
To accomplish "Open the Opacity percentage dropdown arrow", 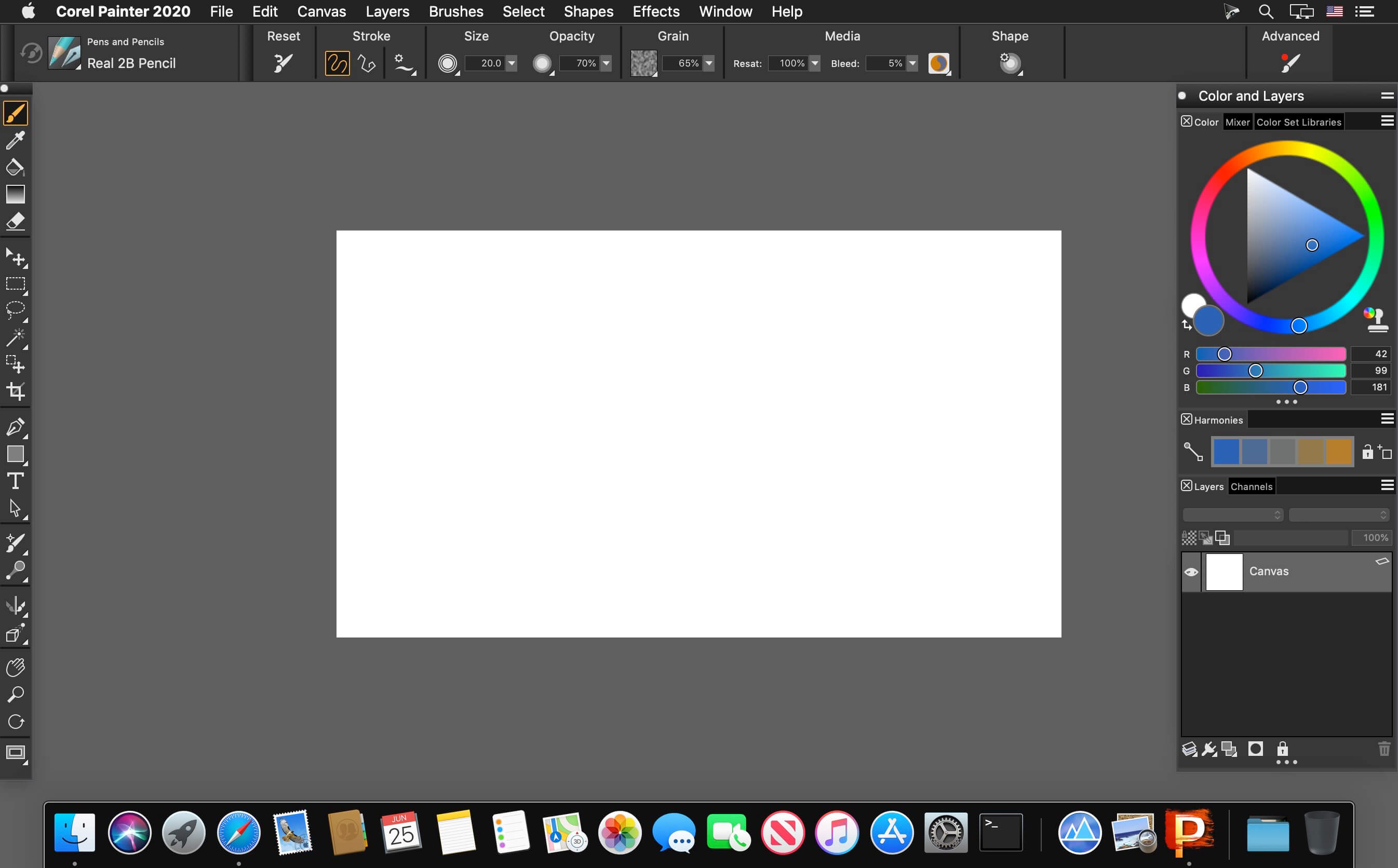I will pyautogui.click(x=606, y=63).
